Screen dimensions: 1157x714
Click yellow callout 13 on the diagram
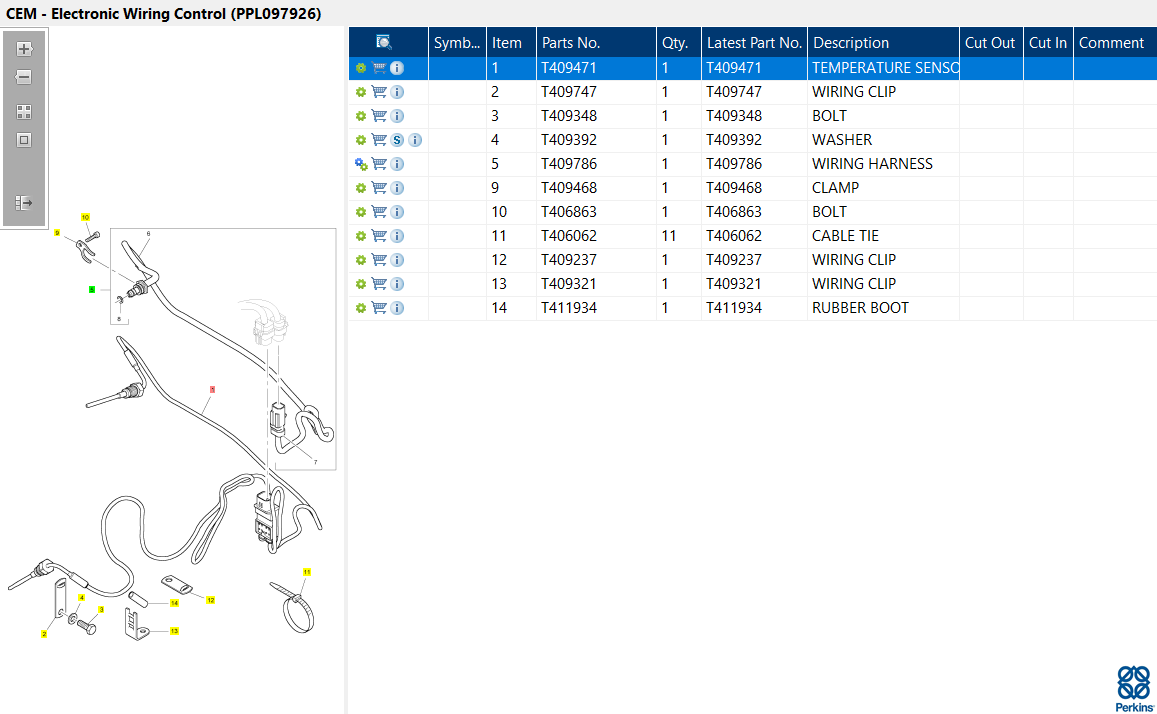pyautogui.click(x=174, y=631)
